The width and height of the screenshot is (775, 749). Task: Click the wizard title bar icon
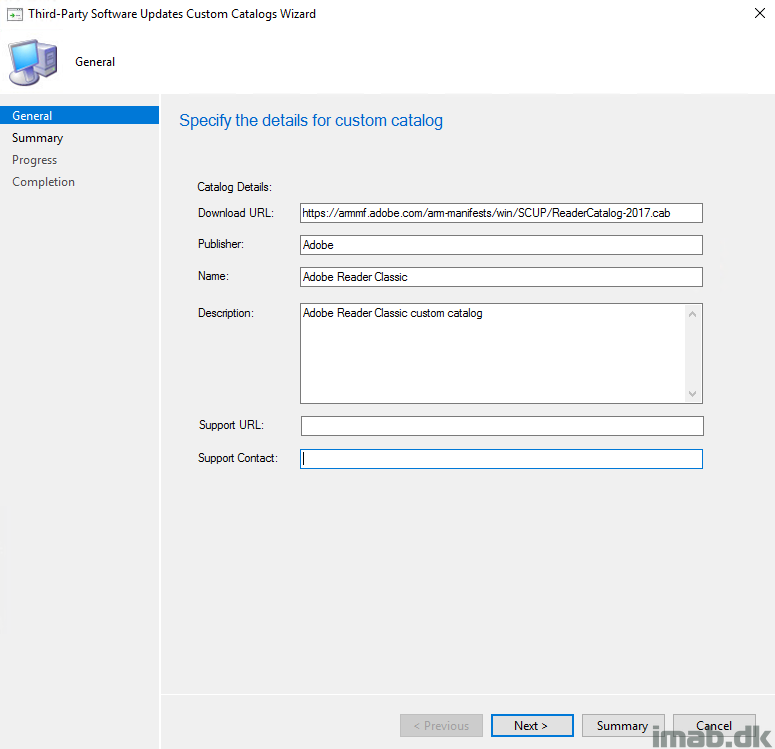[x=14, y=14]
